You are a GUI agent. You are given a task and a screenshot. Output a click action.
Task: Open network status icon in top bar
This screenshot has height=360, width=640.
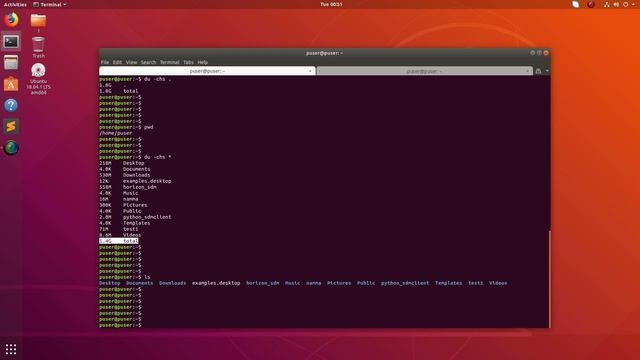tap(607, 4)
